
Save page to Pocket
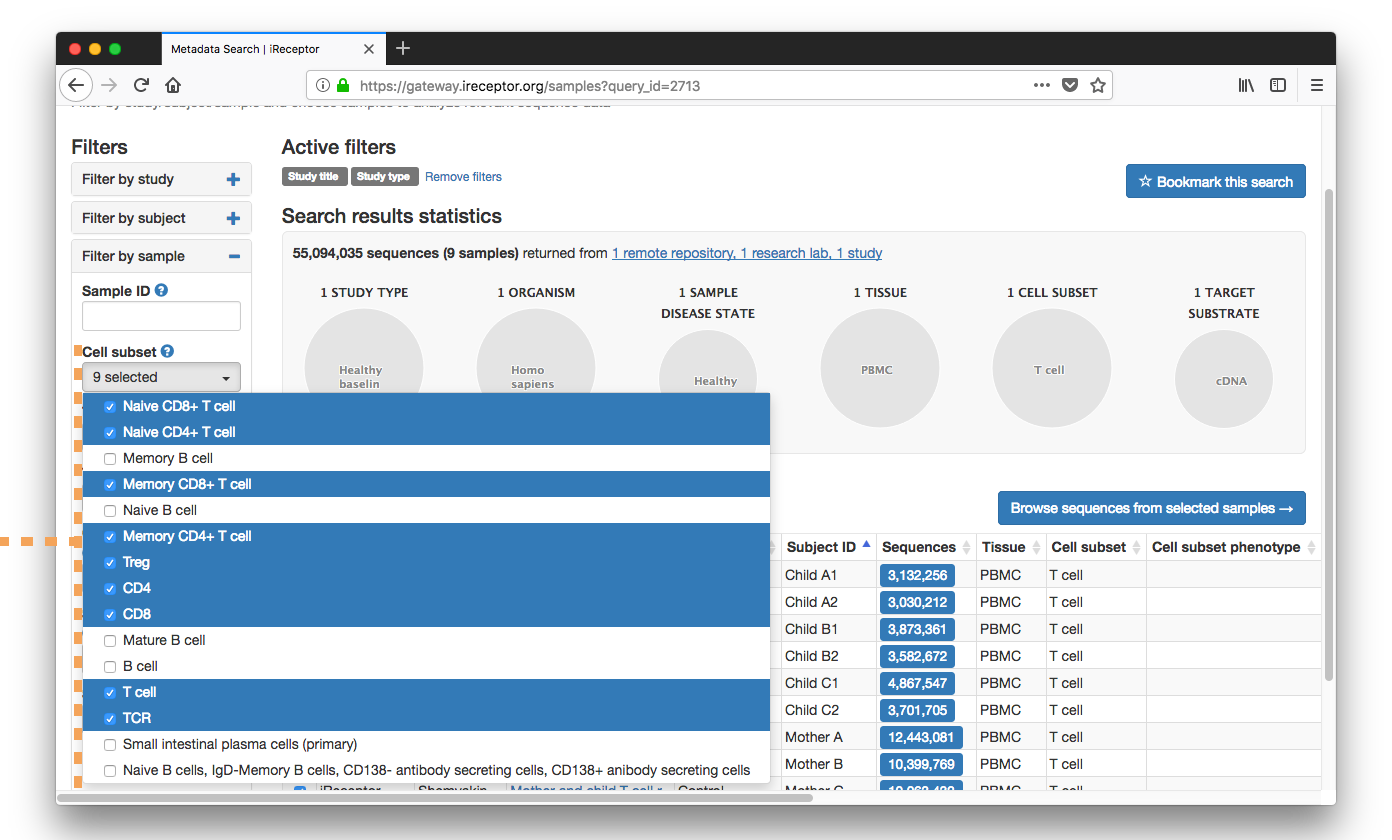[1070, 85]
